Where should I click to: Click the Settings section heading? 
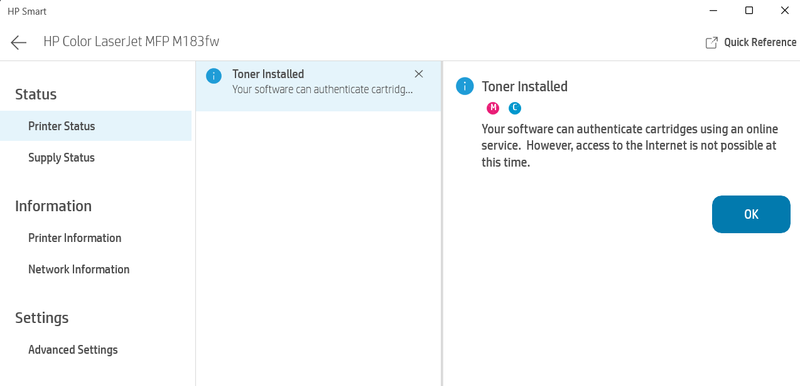point(41,318)
